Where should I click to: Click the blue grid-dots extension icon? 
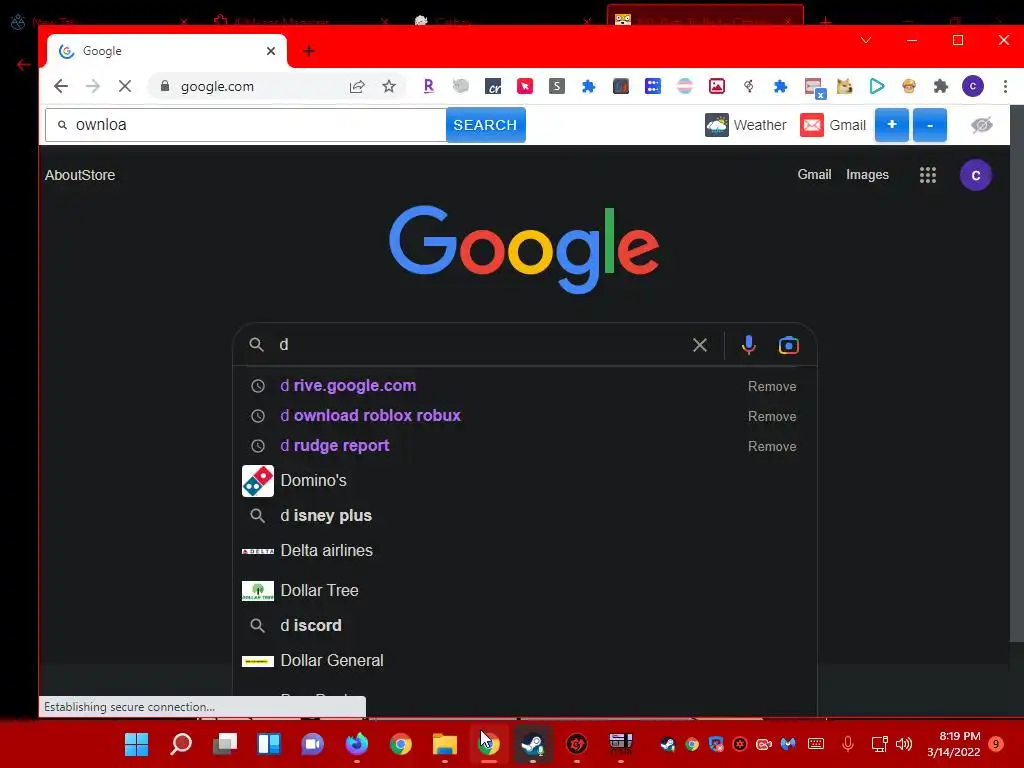point(652,86)
